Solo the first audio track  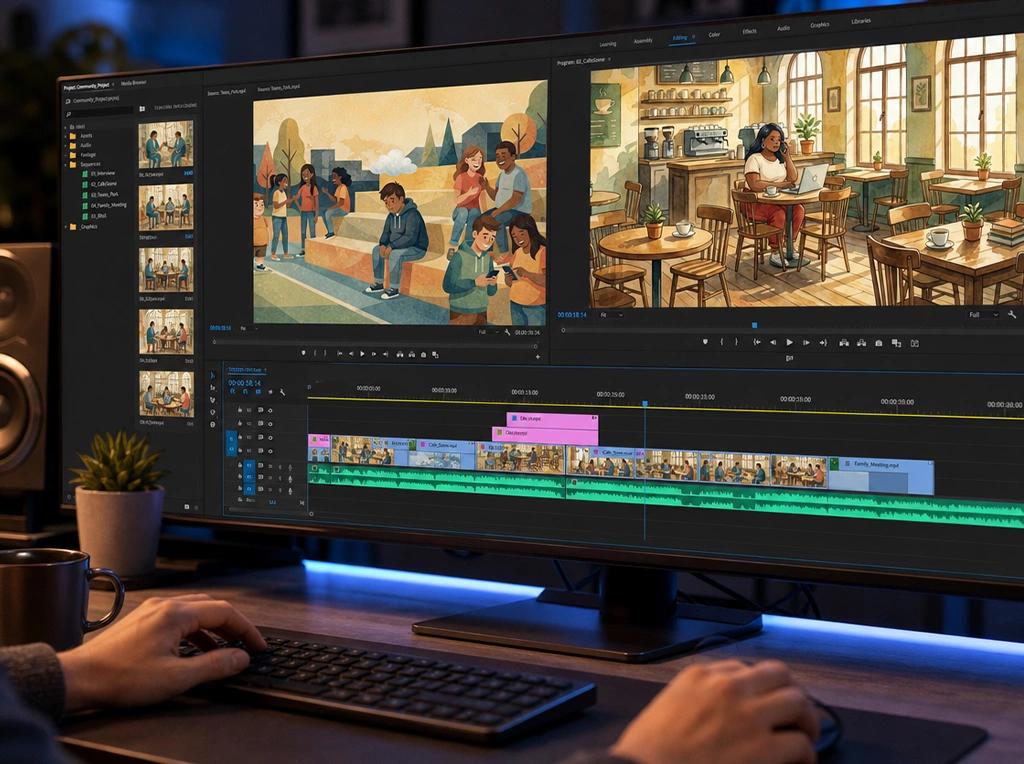pyautogui.click(x=280, y=467)
